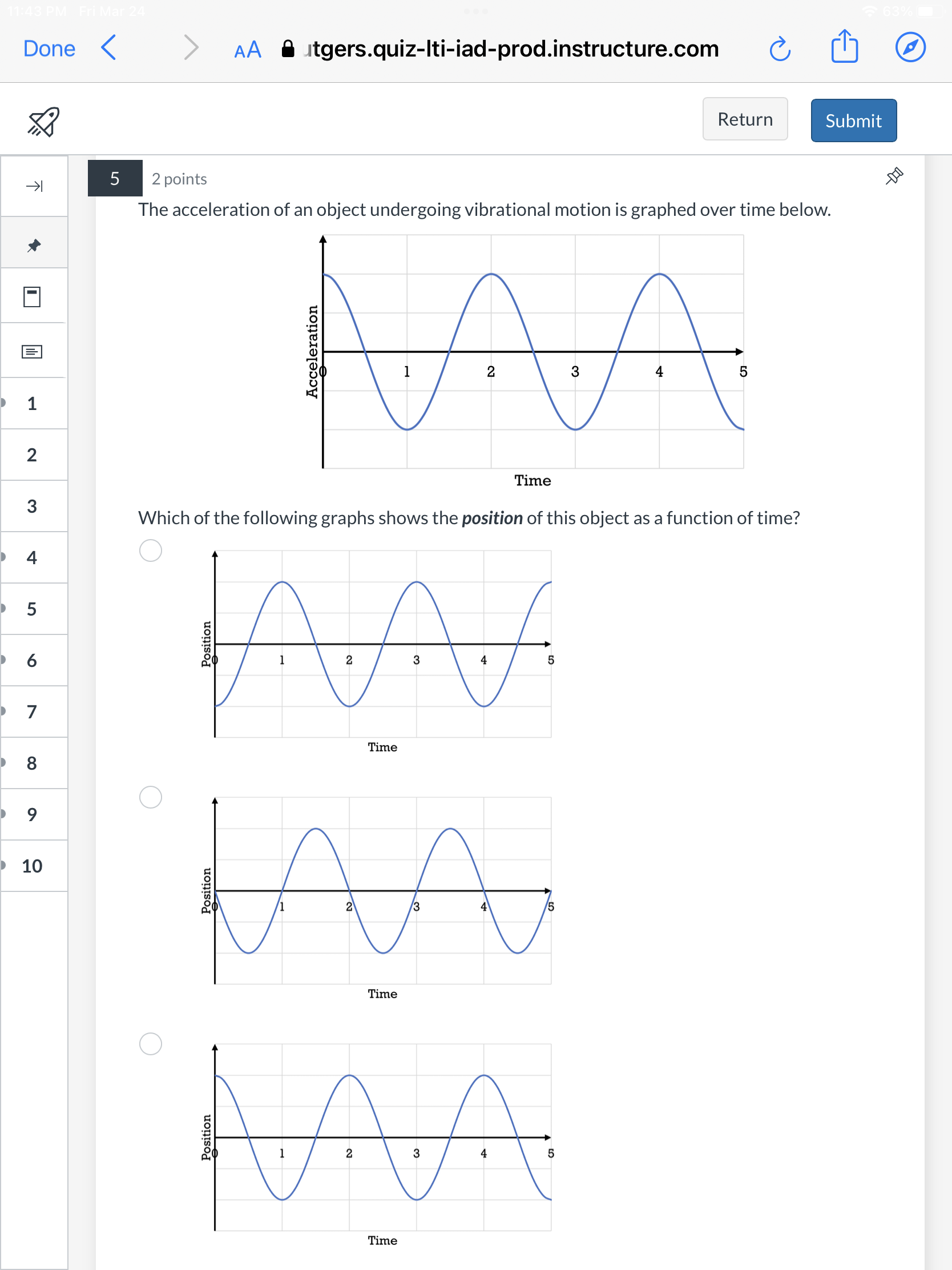
Task: Jump to question 3 in sidebar
Action: pyautogui.click(x=33, y=506)
